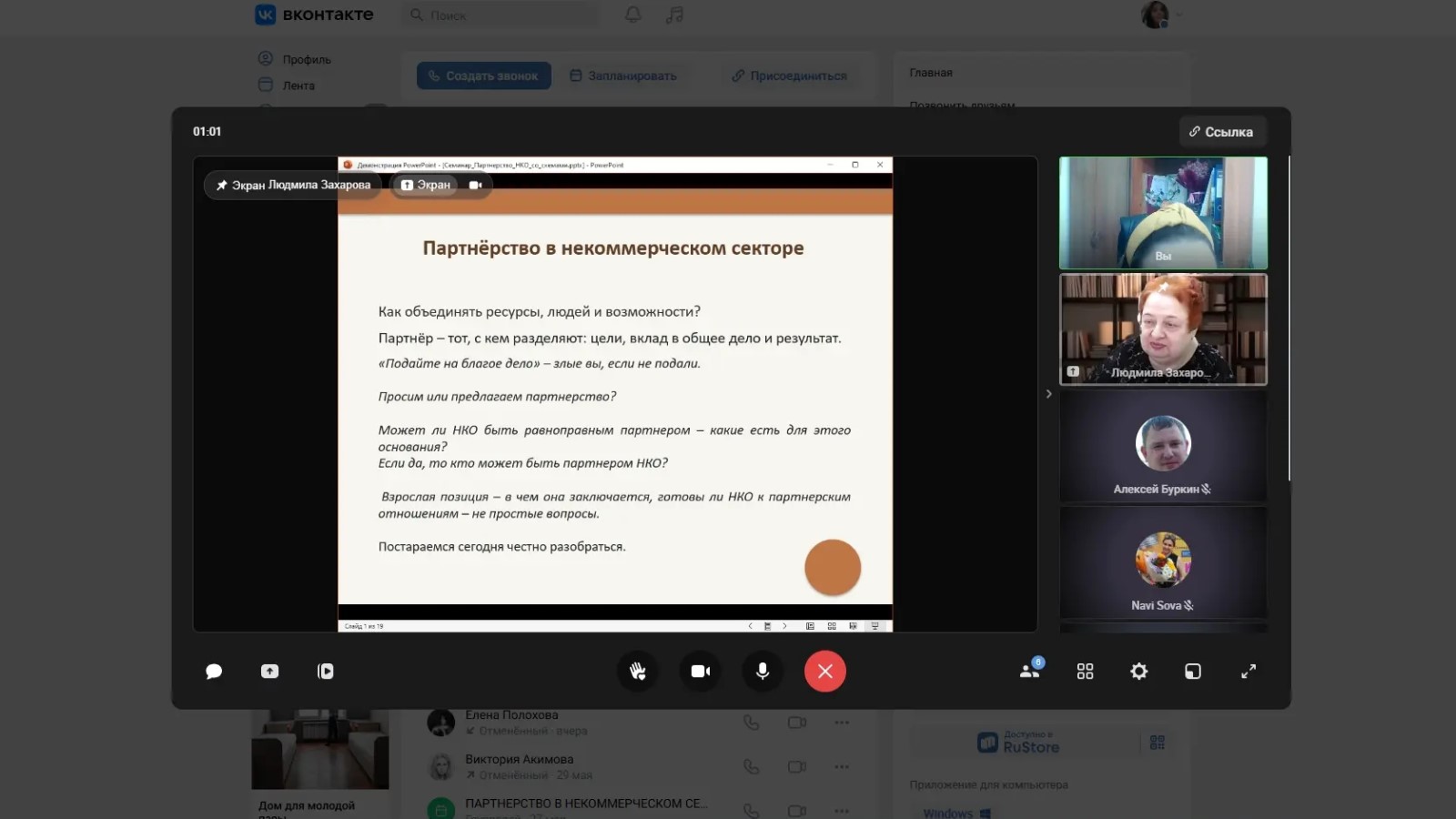Viewport: 1456px width, 819px height.
Task: Show the QR code next to RuStore
Action: [1158, 743]
